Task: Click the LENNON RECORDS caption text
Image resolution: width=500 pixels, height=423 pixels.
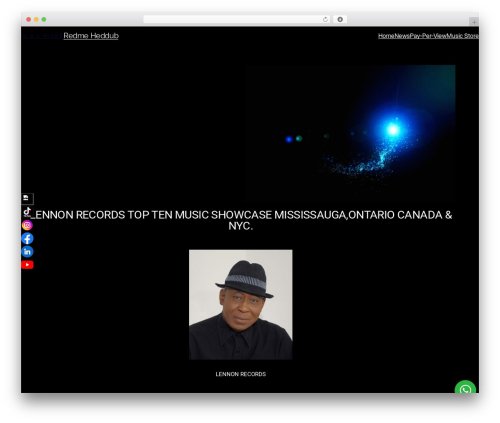Action: (x=241, y=374)
